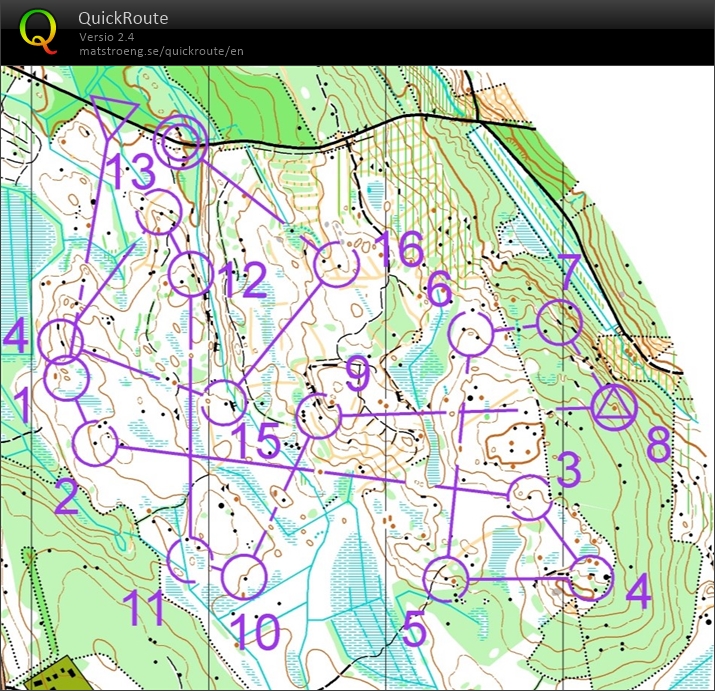Select the double-circle finish marker
The height and width of the screenshot is (691, 715).
point(182,141)
